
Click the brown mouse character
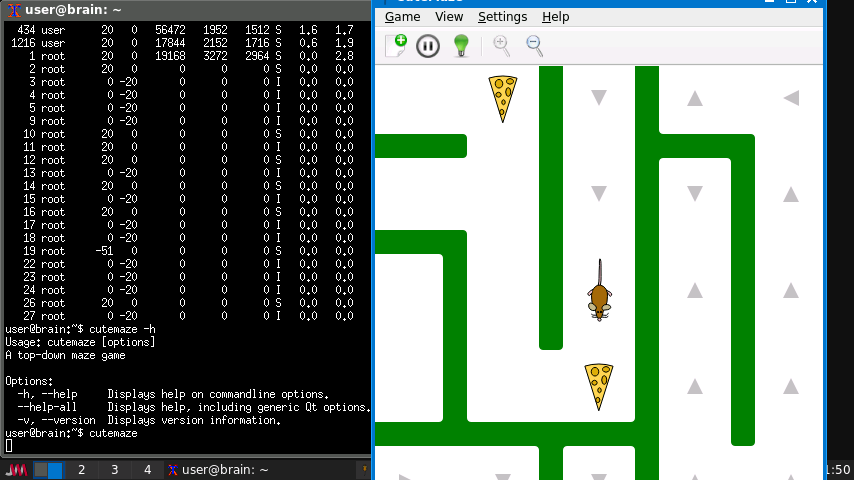click(x=599, y=295)
